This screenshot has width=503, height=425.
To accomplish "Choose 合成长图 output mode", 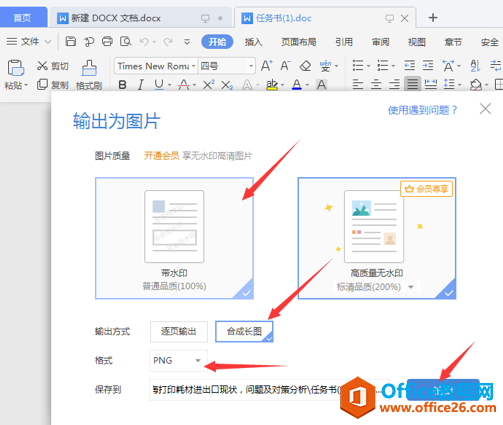I will (x=244, y=332).
